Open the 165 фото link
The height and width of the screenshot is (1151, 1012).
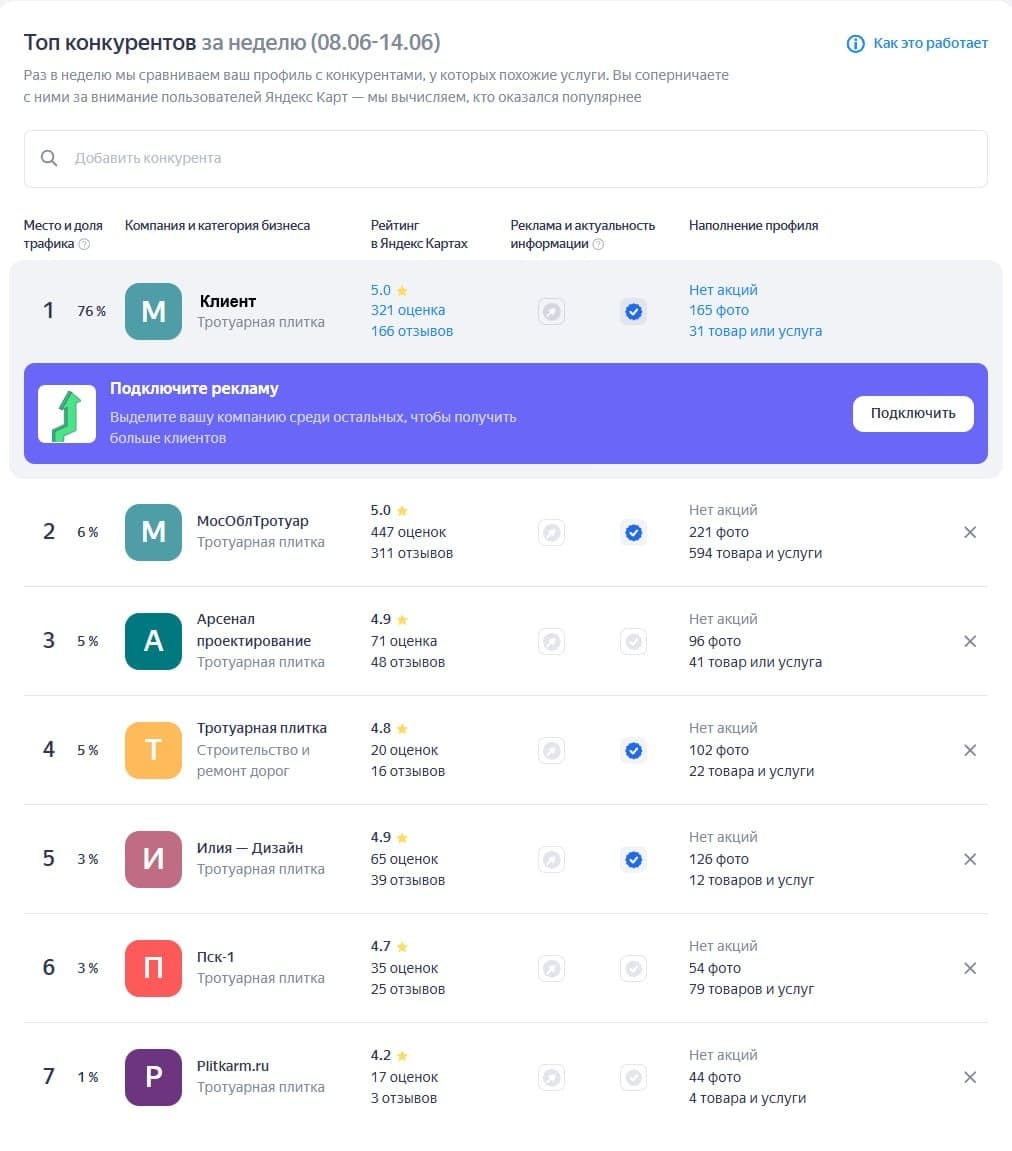point(718,311)
